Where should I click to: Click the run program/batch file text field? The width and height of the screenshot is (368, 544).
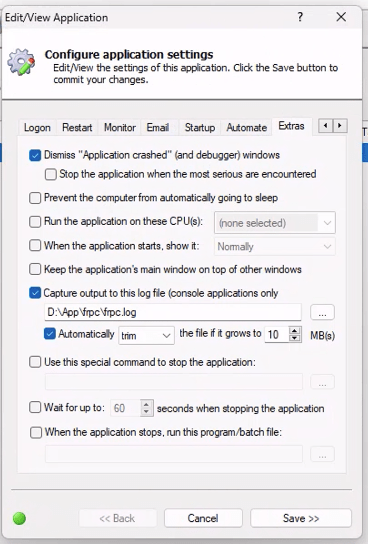[174, 454]
